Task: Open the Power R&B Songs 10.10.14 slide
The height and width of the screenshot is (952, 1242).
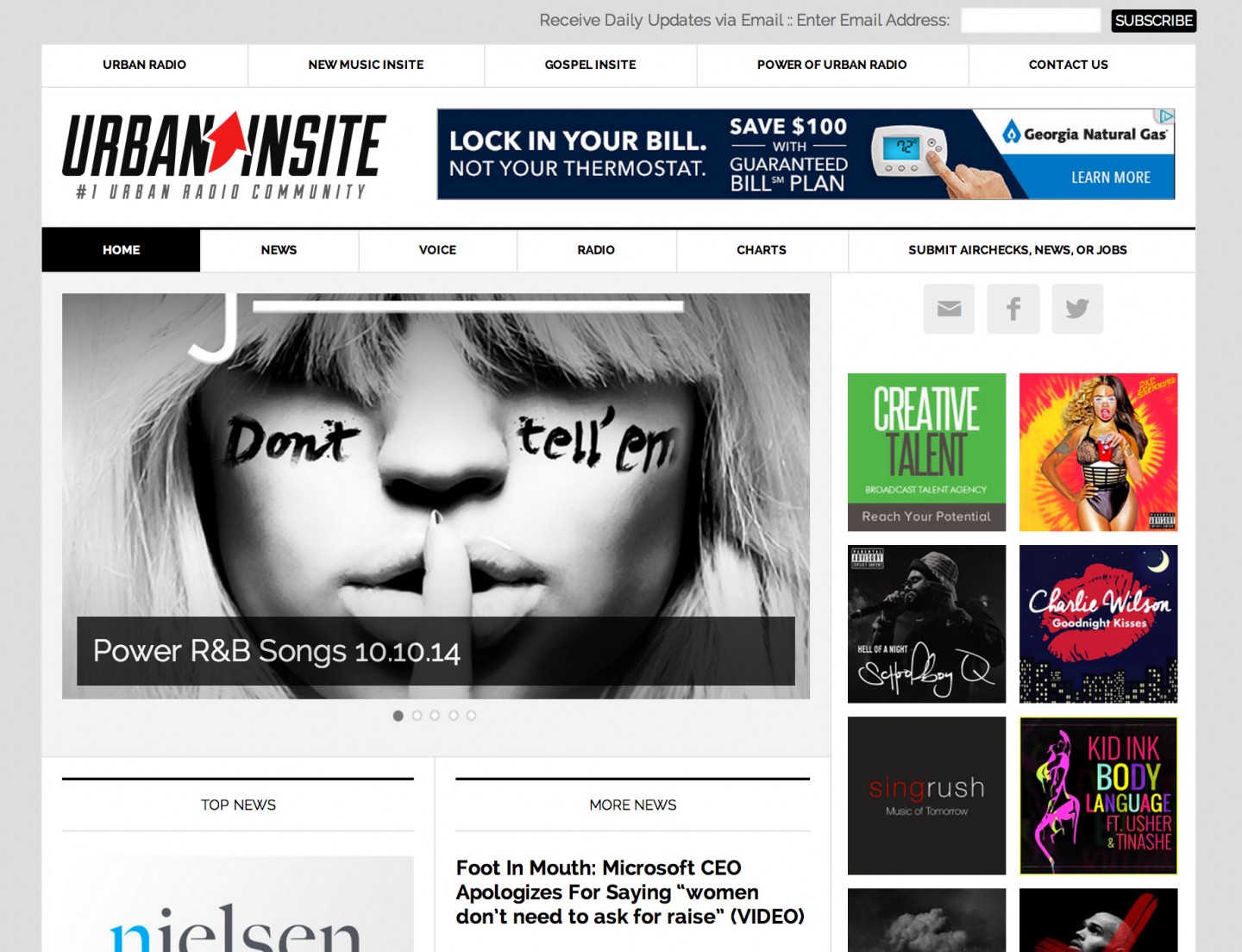Action: tap(276, 651)
